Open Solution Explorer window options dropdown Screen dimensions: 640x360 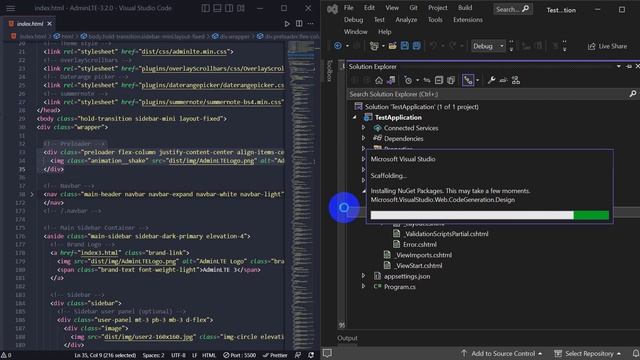(x=619, y=66)
